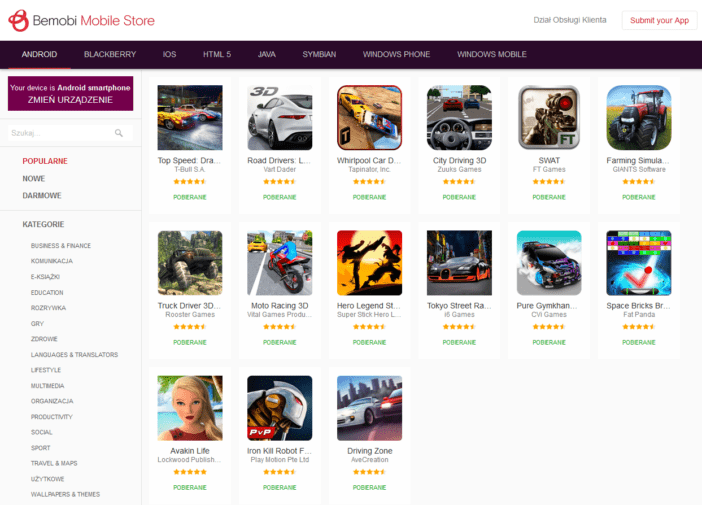Image resolution: width=702 pixels, height=505 pixels.
Task: Open the Top Speed: Drag racing app icon
Action: tap(190, 118)
